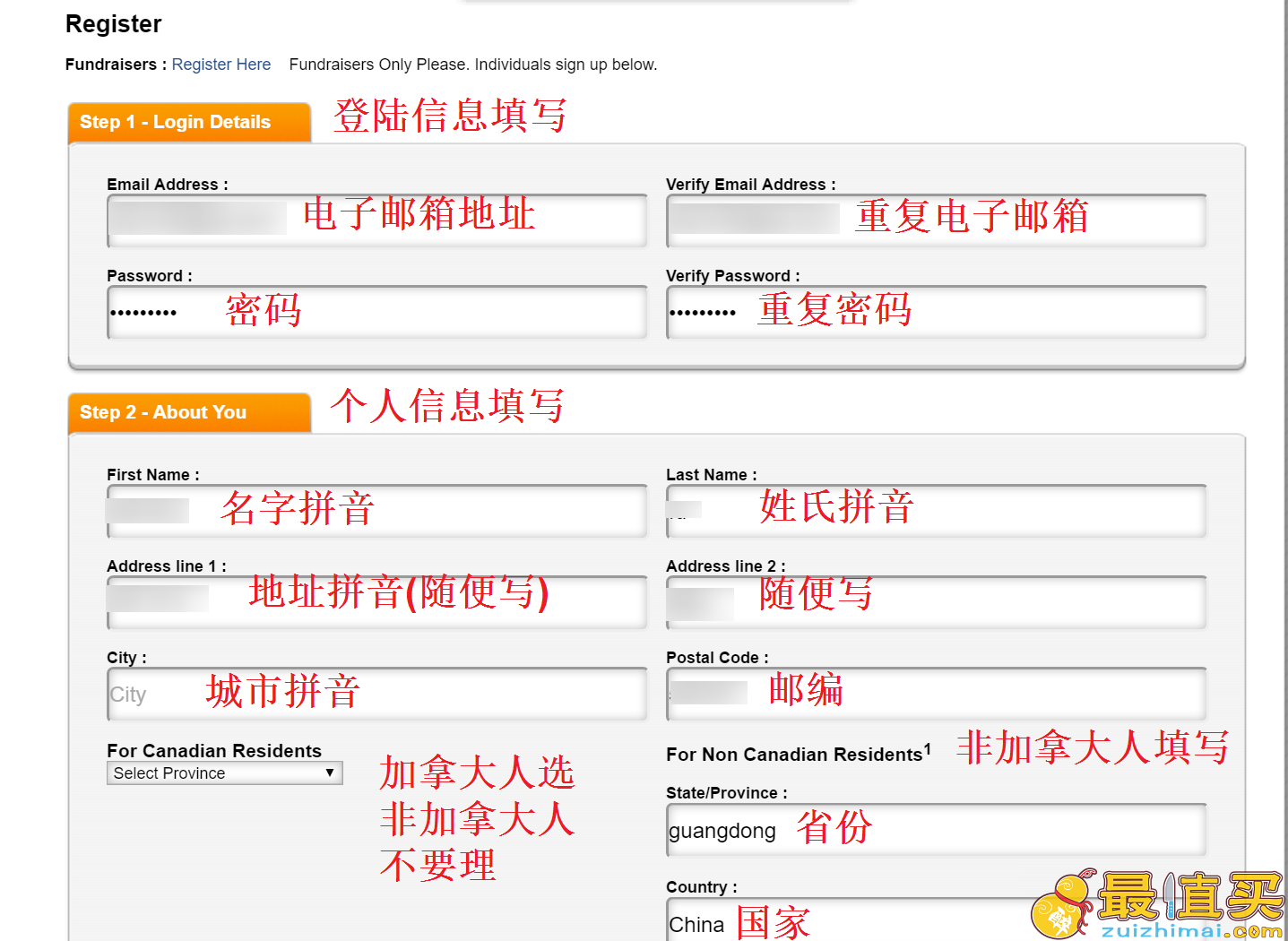Click the For Non Canadian Residents label
The image size is (1288, 941).
pos(798,754)
